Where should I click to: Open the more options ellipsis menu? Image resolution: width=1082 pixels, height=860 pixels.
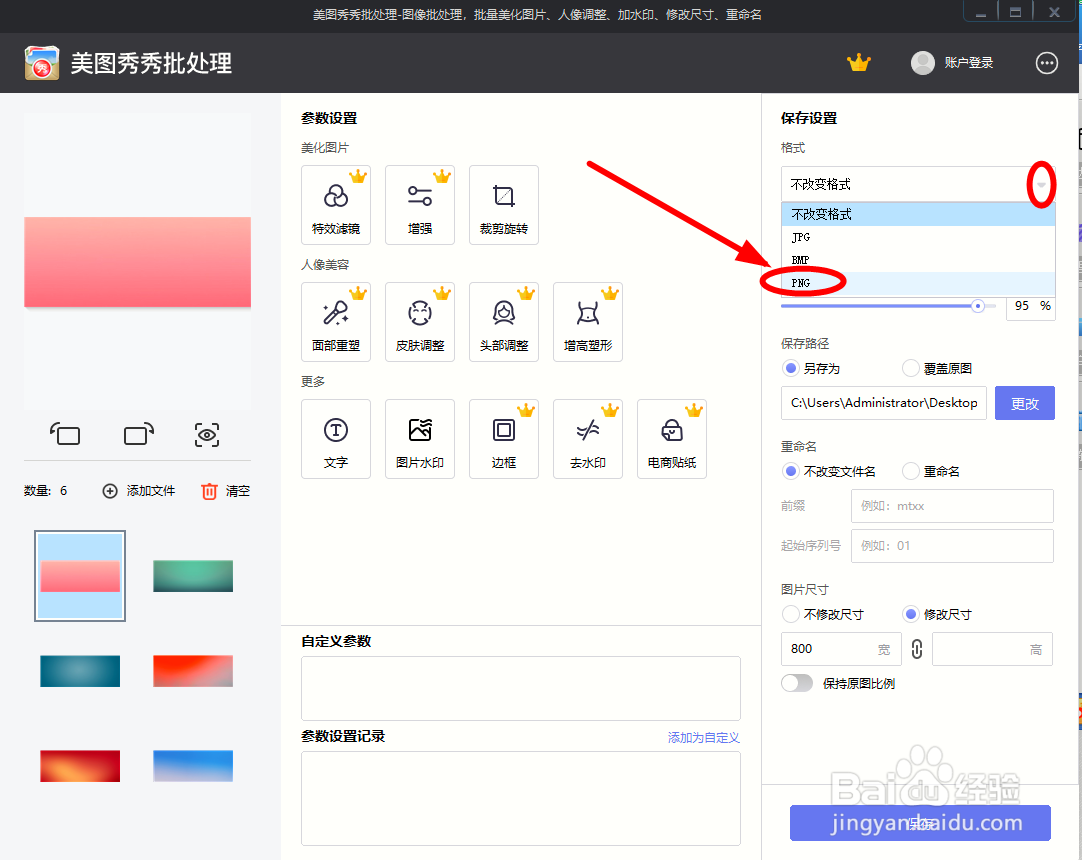point(1047,63)
